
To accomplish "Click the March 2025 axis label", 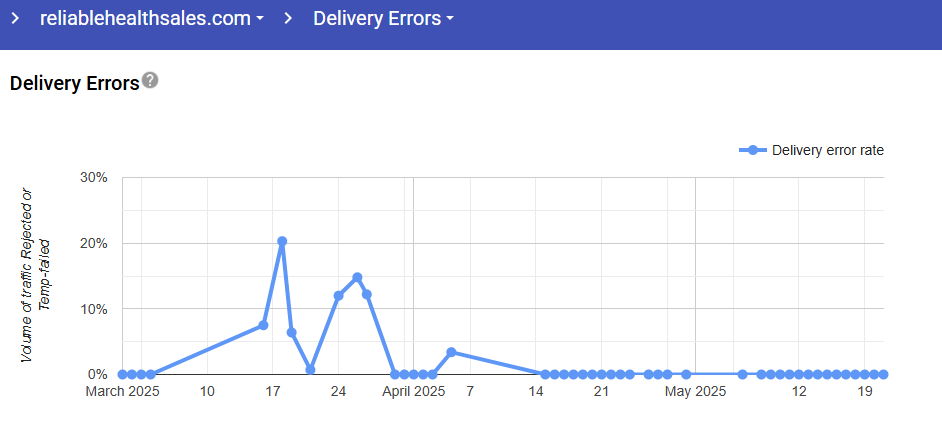I will click(122, 391).
